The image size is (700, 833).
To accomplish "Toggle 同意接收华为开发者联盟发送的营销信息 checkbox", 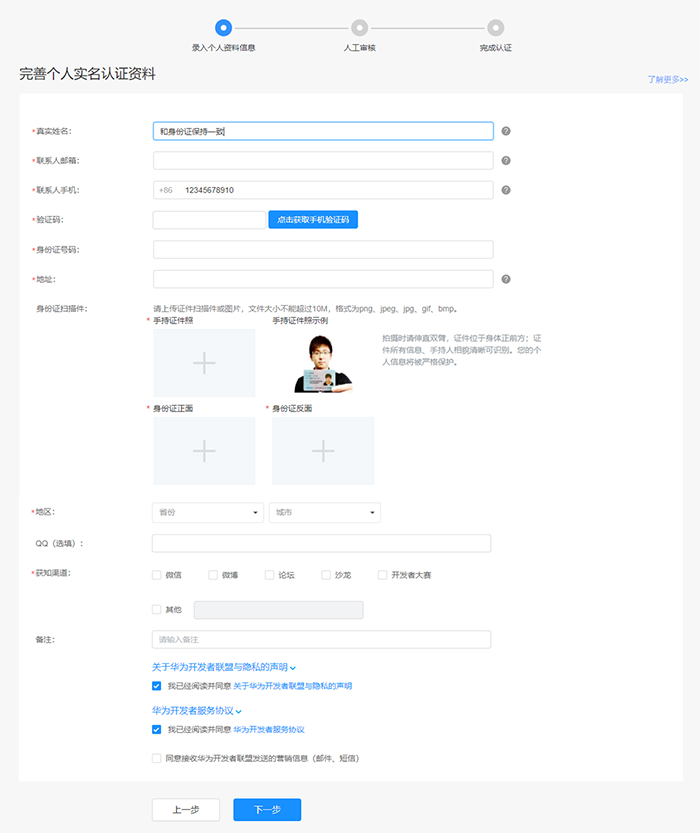I will [156, 759].
